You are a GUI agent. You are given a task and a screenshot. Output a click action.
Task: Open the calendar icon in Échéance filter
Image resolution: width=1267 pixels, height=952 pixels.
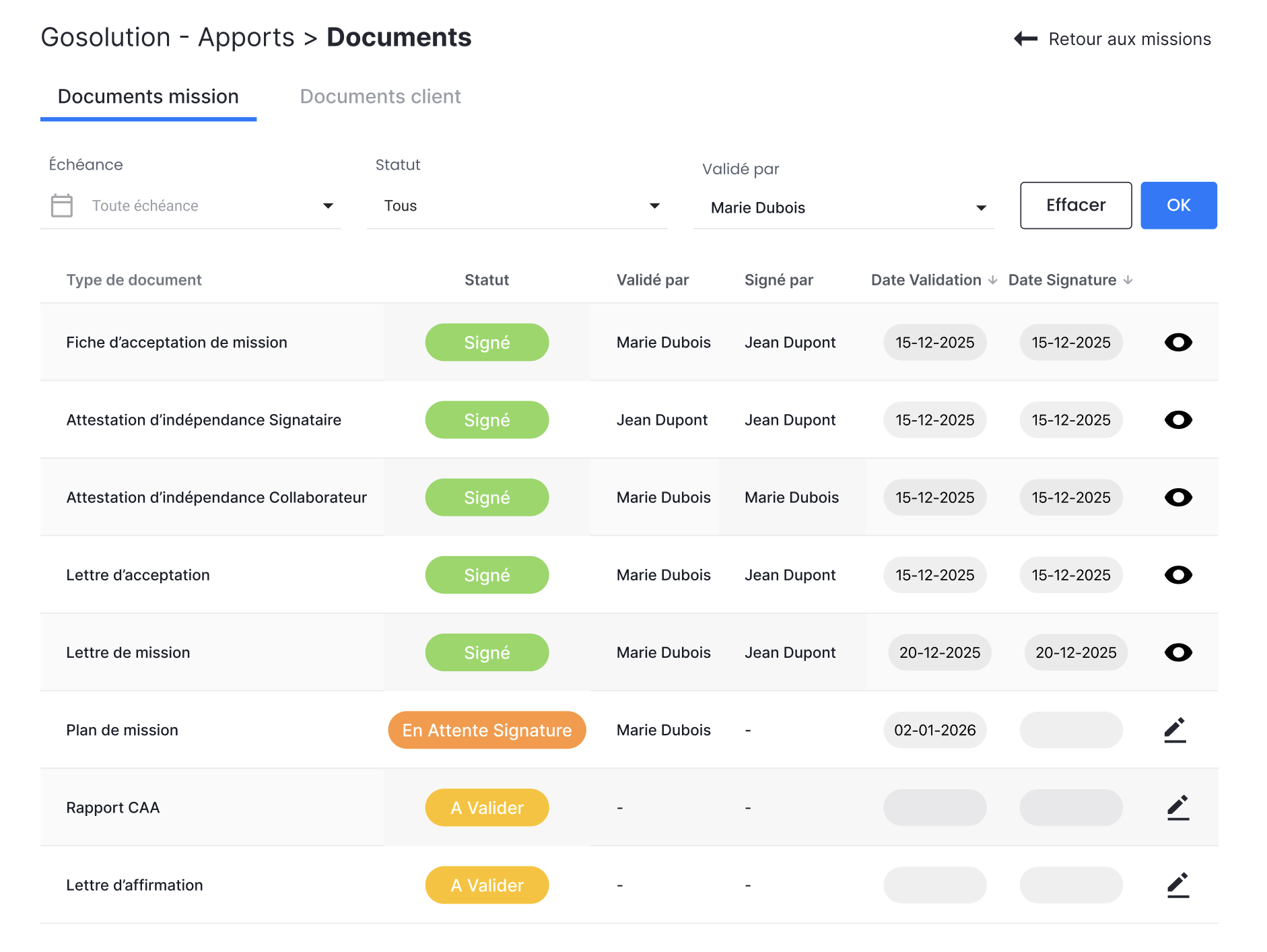click(62, 205)
